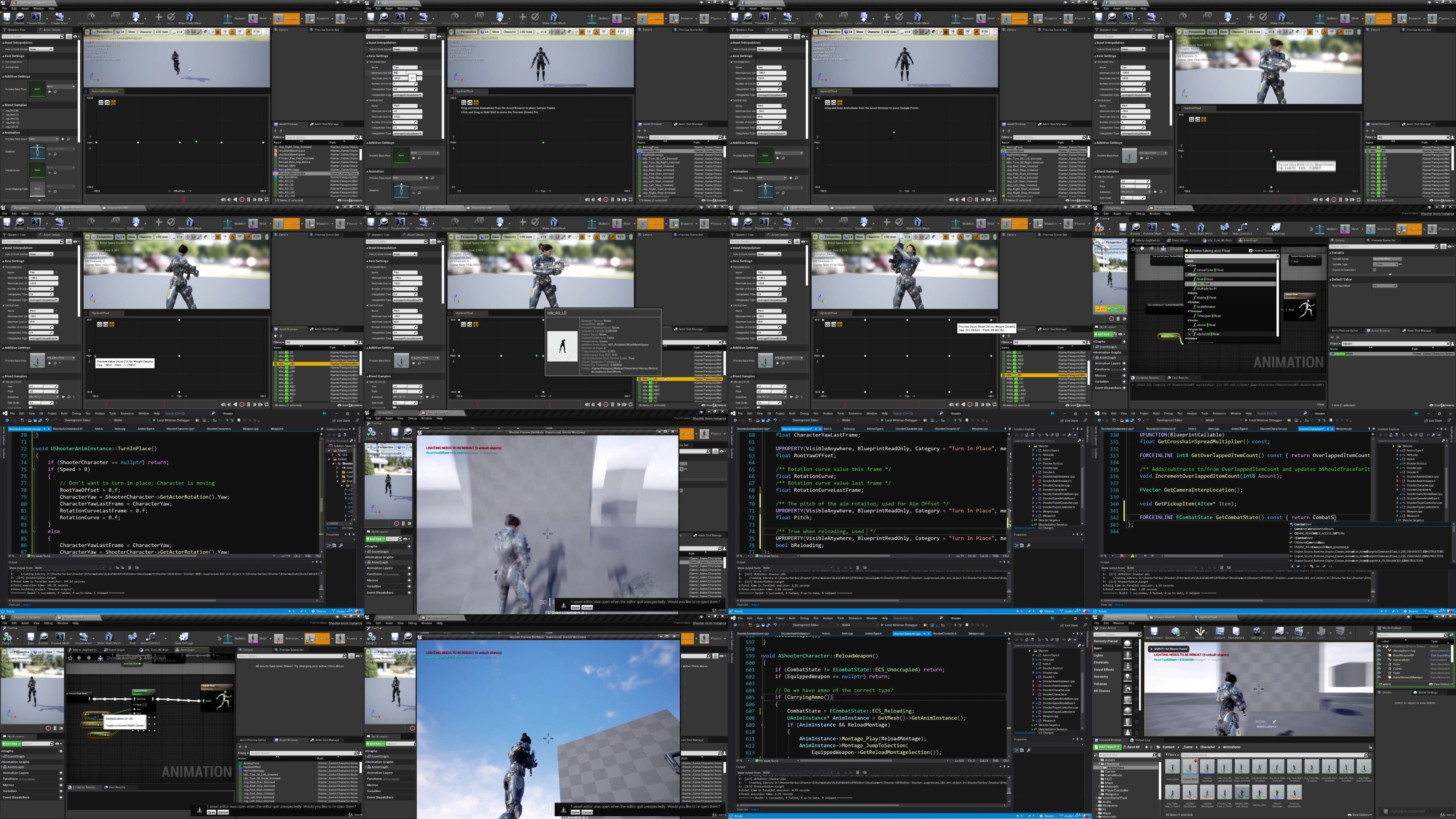Click the Content icon in the level editor toolbar
Screen dimensions: 1456x819
coord(1220,633)
